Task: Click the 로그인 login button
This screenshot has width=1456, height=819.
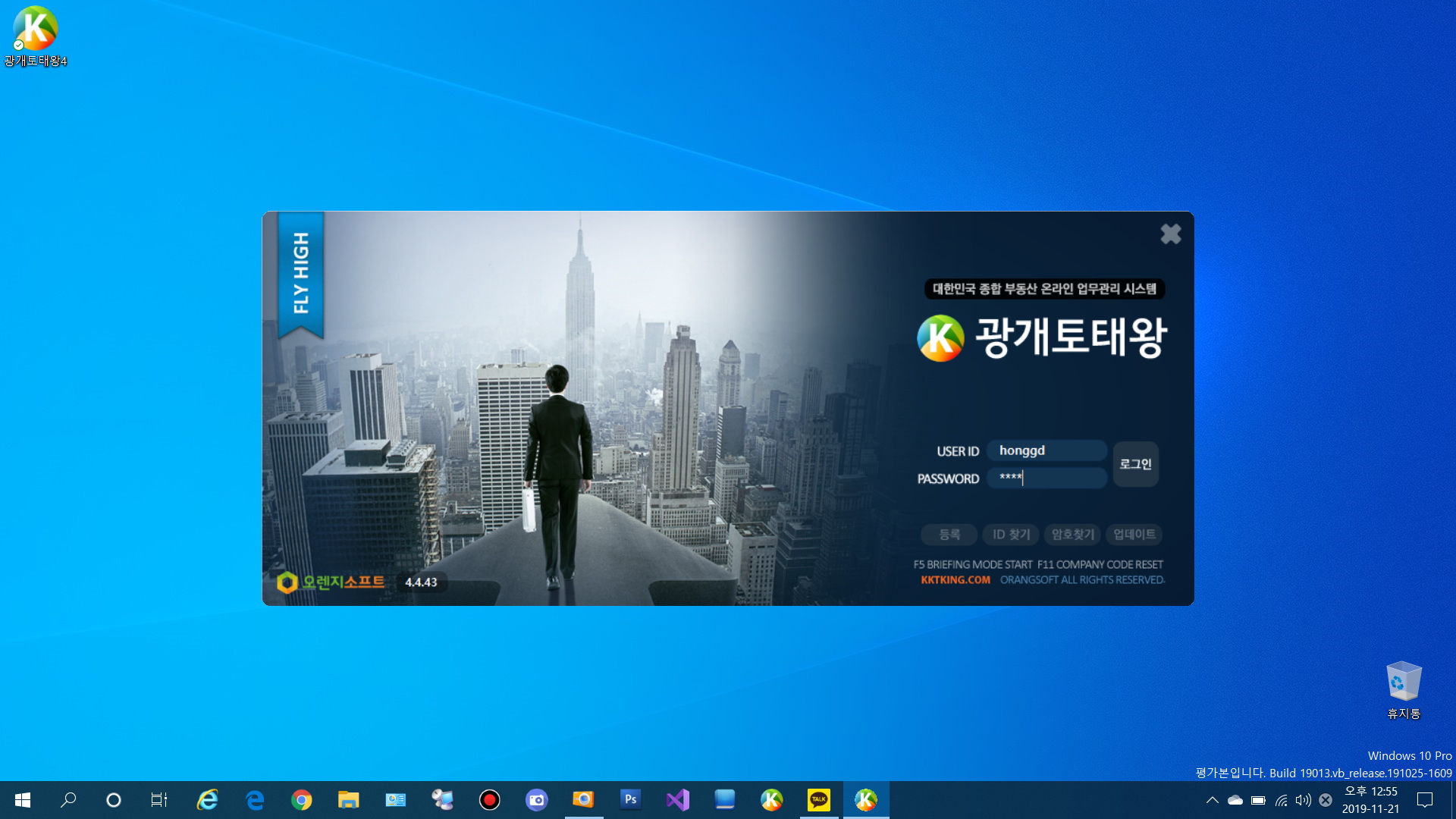Action: [1135, 464]
